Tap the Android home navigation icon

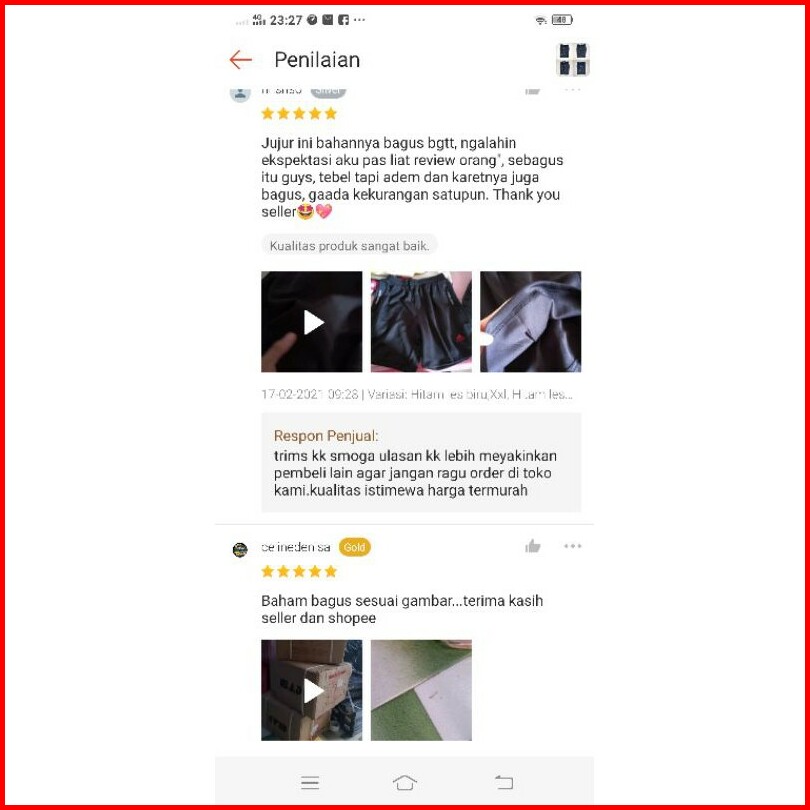(404, 783)
